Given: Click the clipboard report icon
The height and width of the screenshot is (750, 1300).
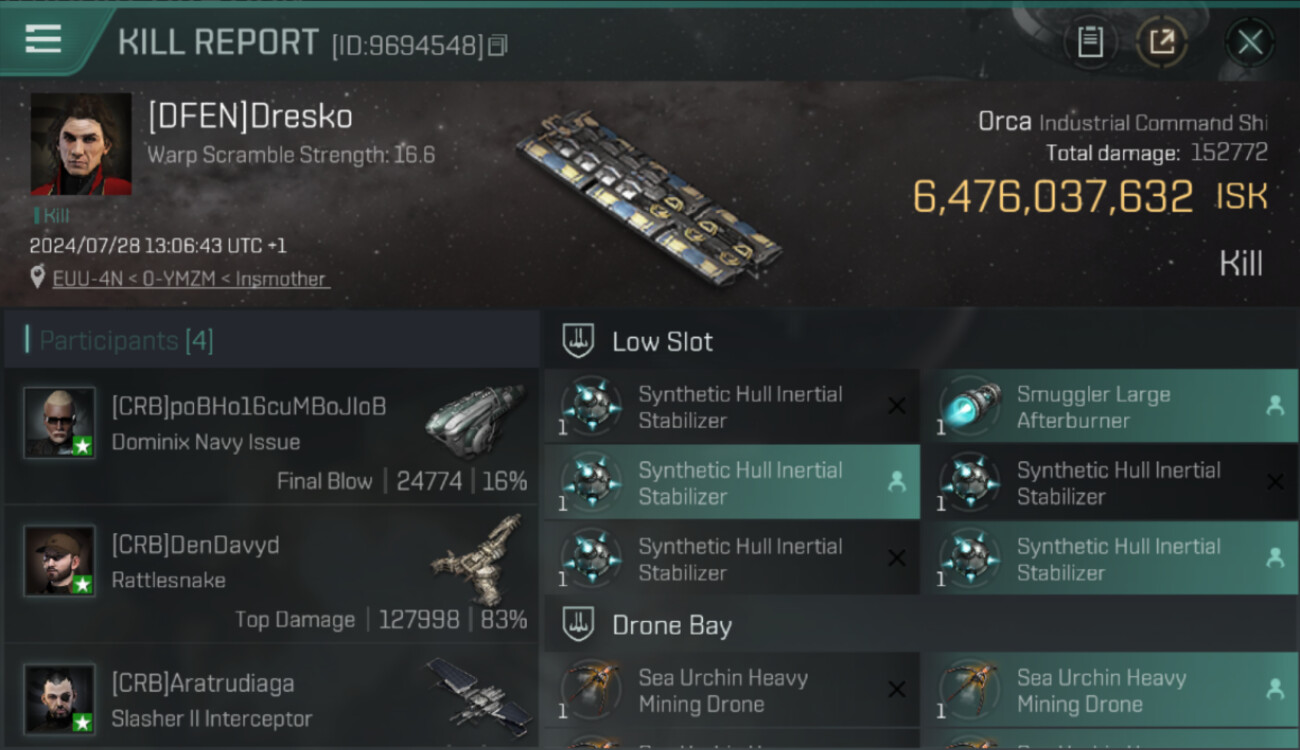Looking at the screenshot, I should pos(1090,42).
